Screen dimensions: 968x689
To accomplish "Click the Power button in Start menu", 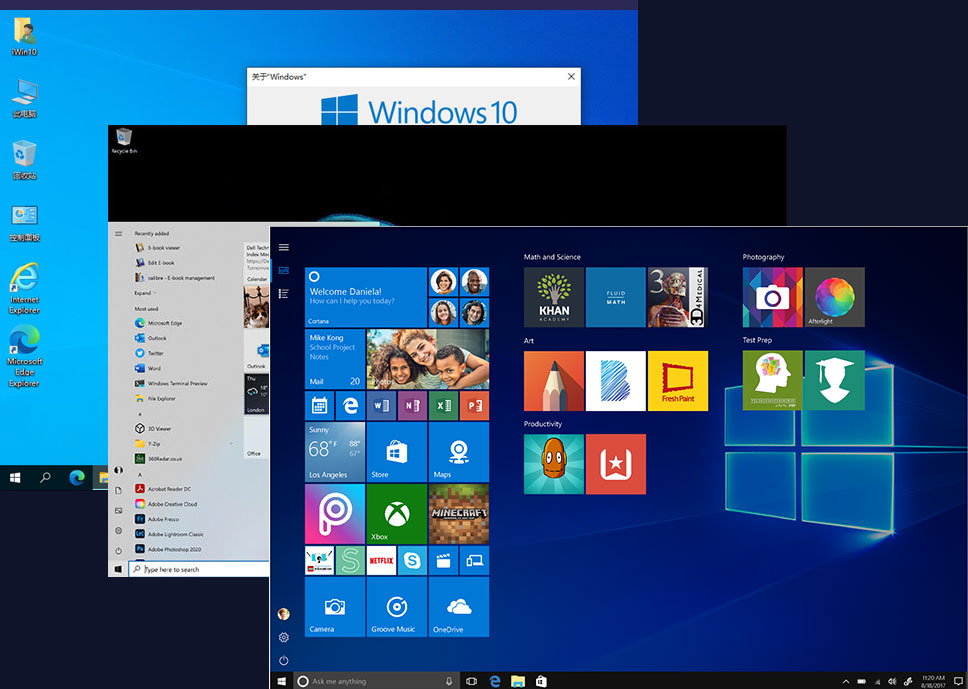I will pyautogui.click(x=284, y=660).
